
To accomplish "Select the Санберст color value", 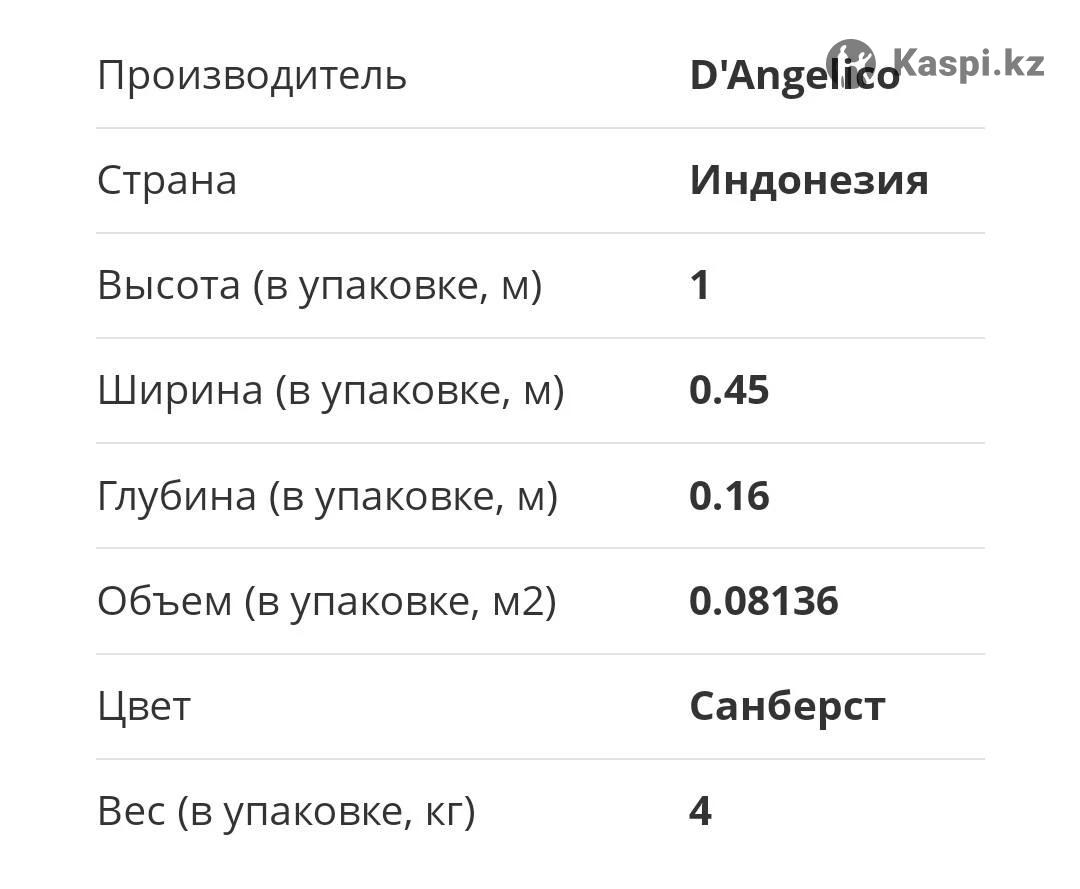I will pyautogui.click(x=787, y=706).
